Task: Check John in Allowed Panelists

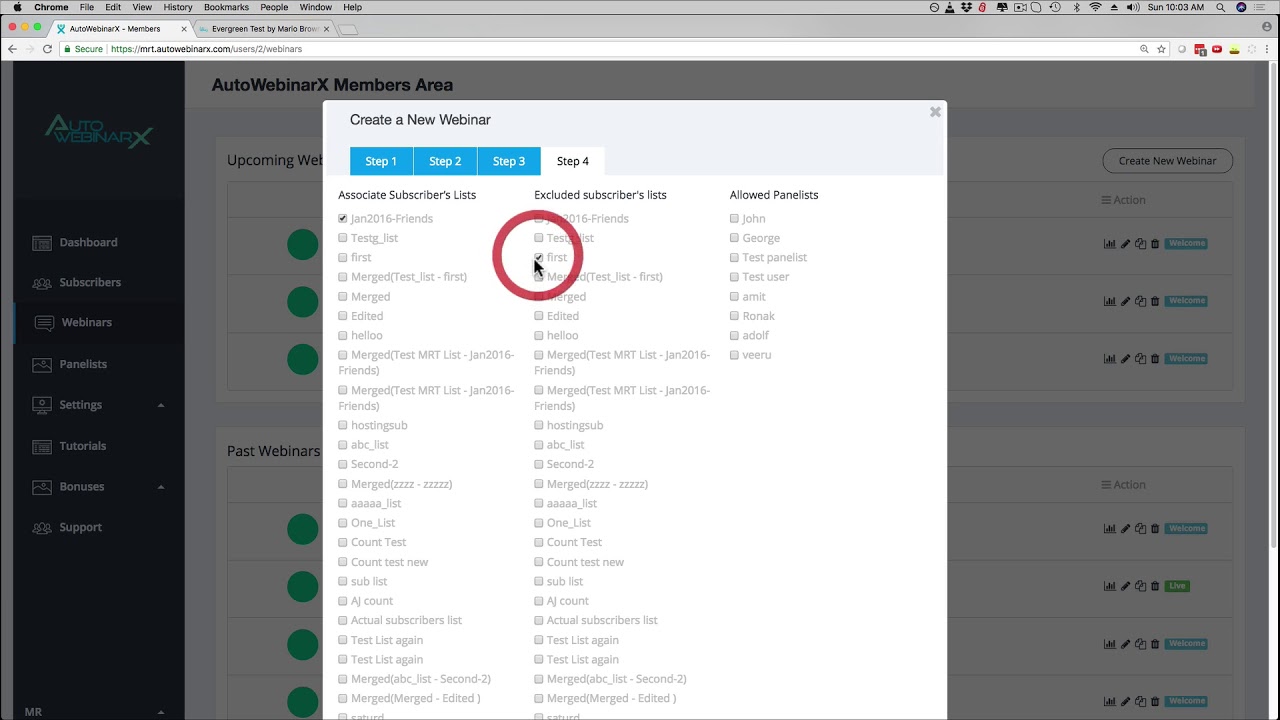Action: tap(735, 219)
